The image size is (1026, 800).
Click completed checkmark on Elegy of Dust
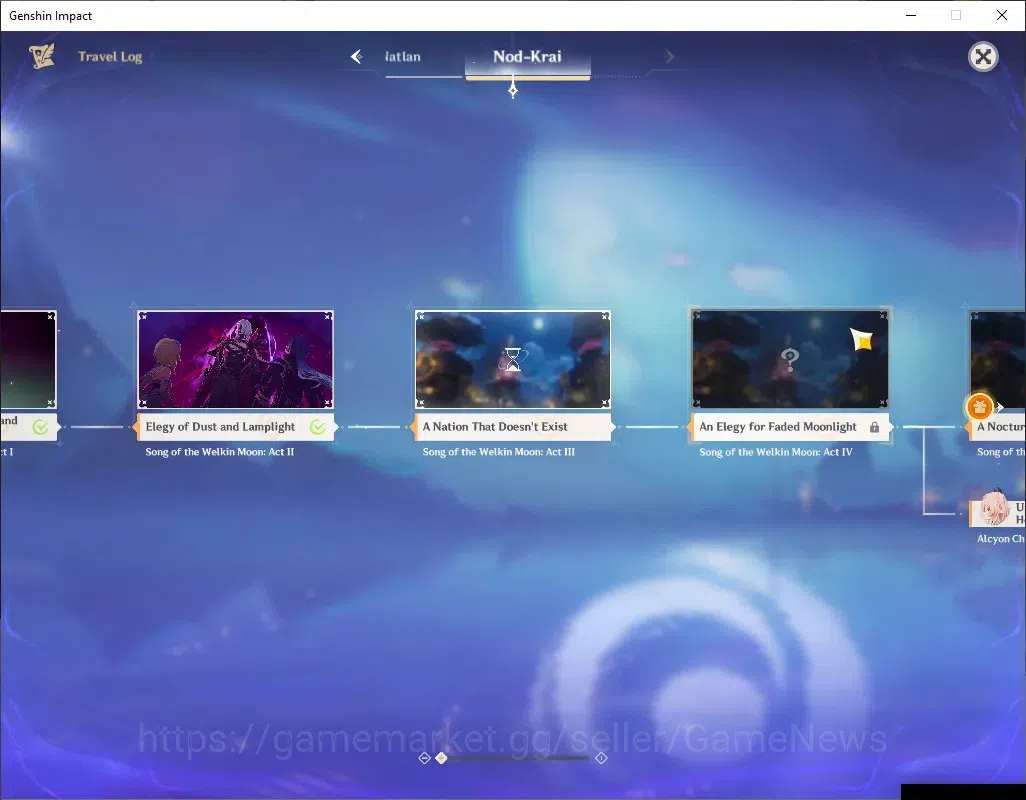317,427
